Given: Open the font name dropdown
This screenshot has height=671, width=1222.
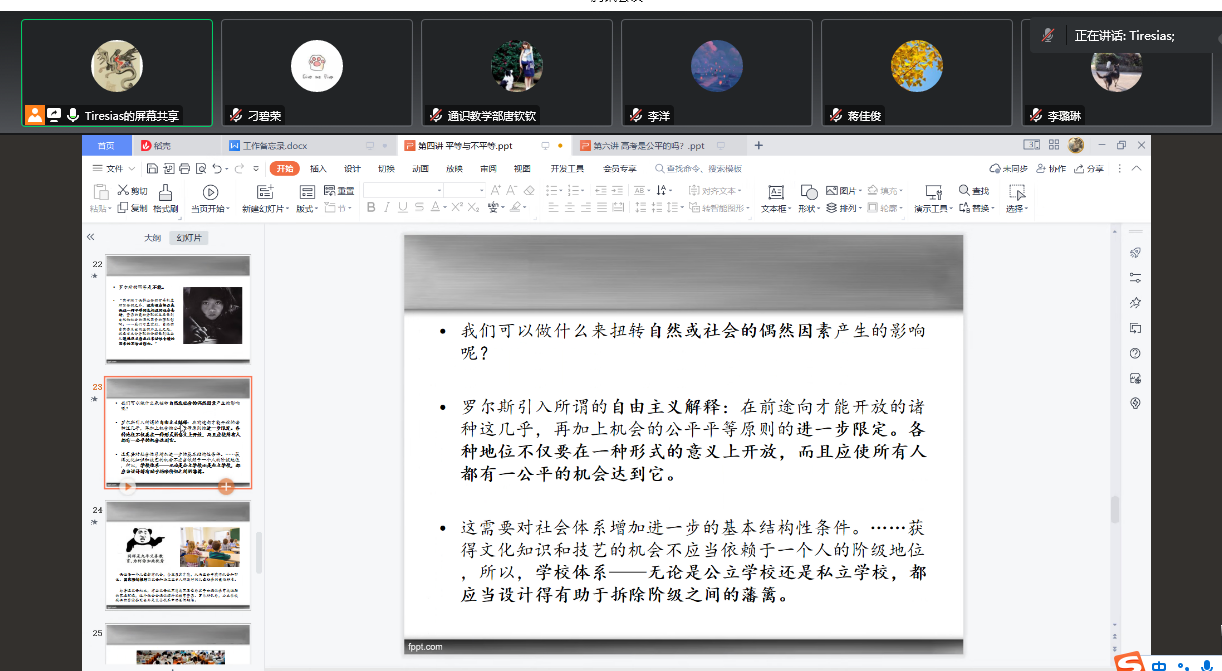Looking at the screenshot, I should click(x=439, y=190).
